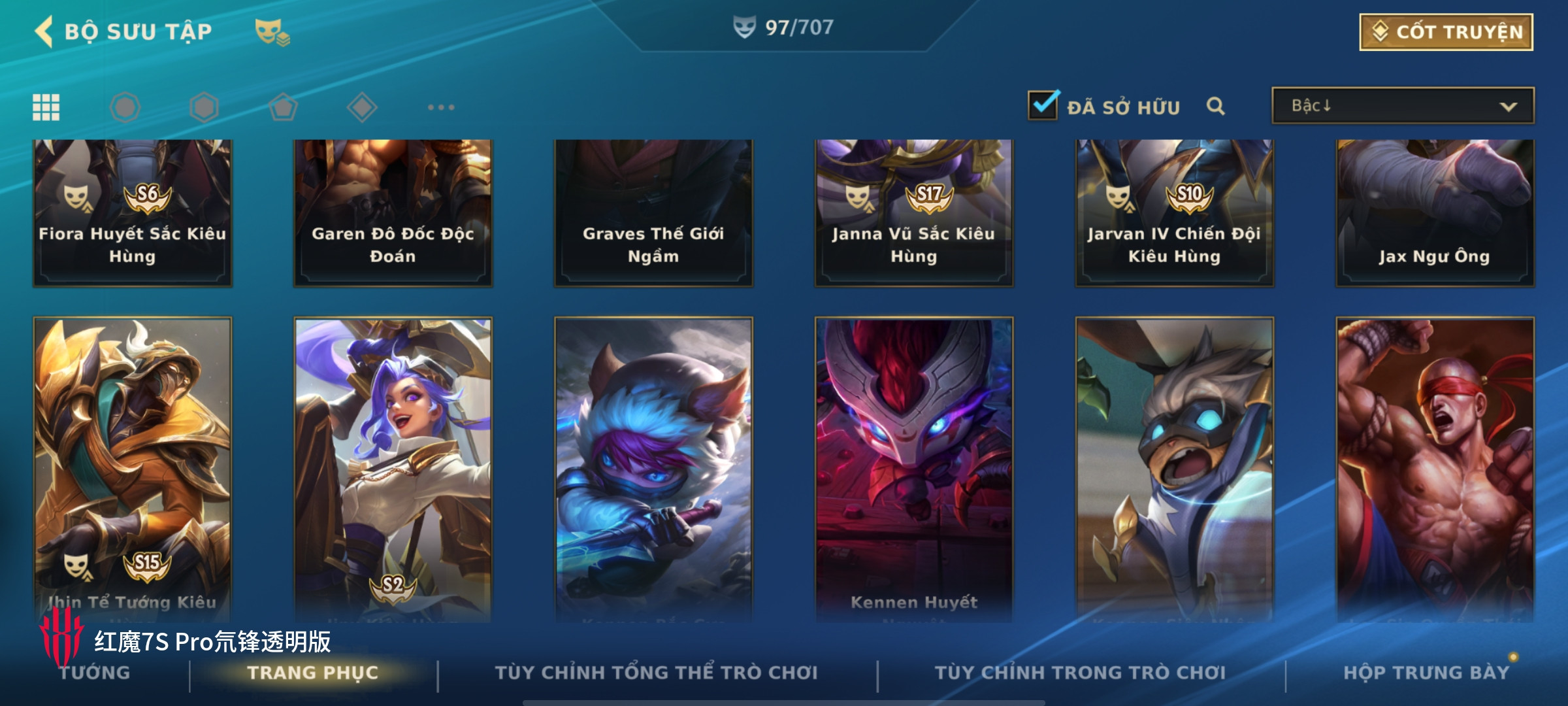
Task: Click the gold mask with coins icon
Action: (x=272, y=32)
